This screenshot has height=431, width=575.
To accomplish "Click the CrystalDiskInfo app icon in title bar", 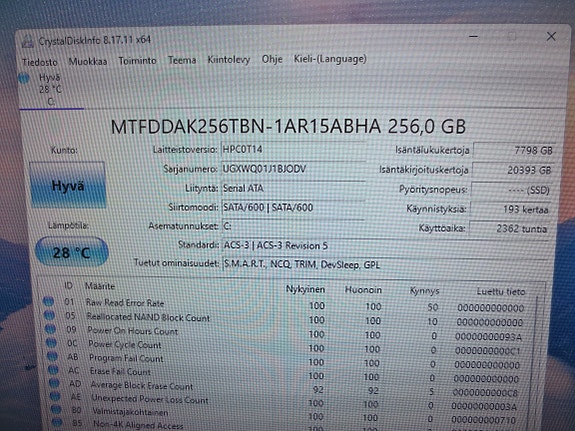I will [x=28, y=41].
